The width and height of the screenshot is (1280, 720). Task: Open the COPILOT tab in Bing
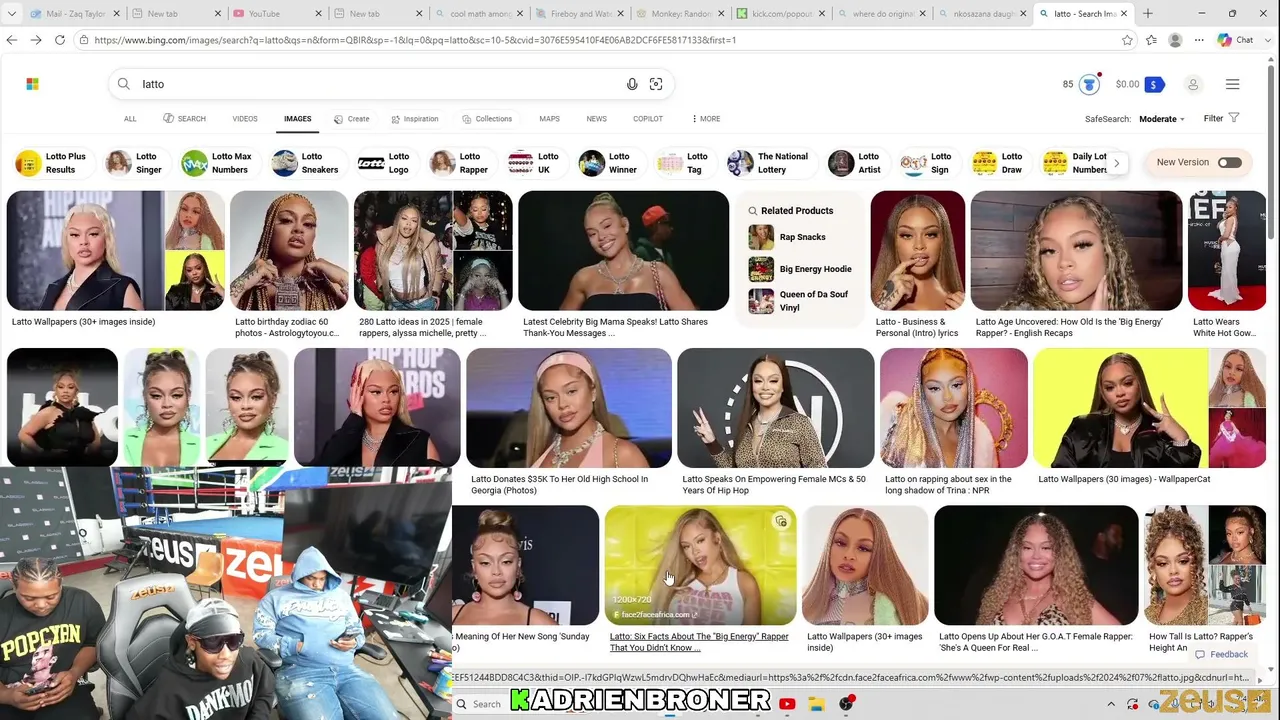(x=648, y=119)
